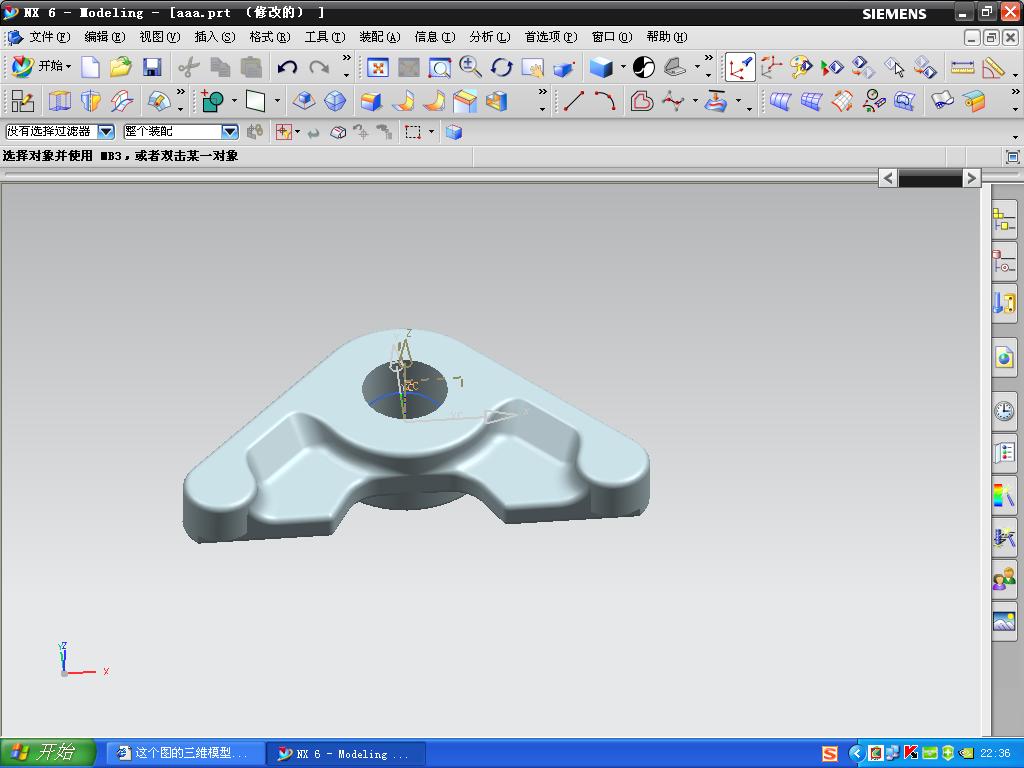Click the Measure Distance ruler icon
Image resolution: width=1024 pixels, height=768 pixels.
(x=962, y=67)
